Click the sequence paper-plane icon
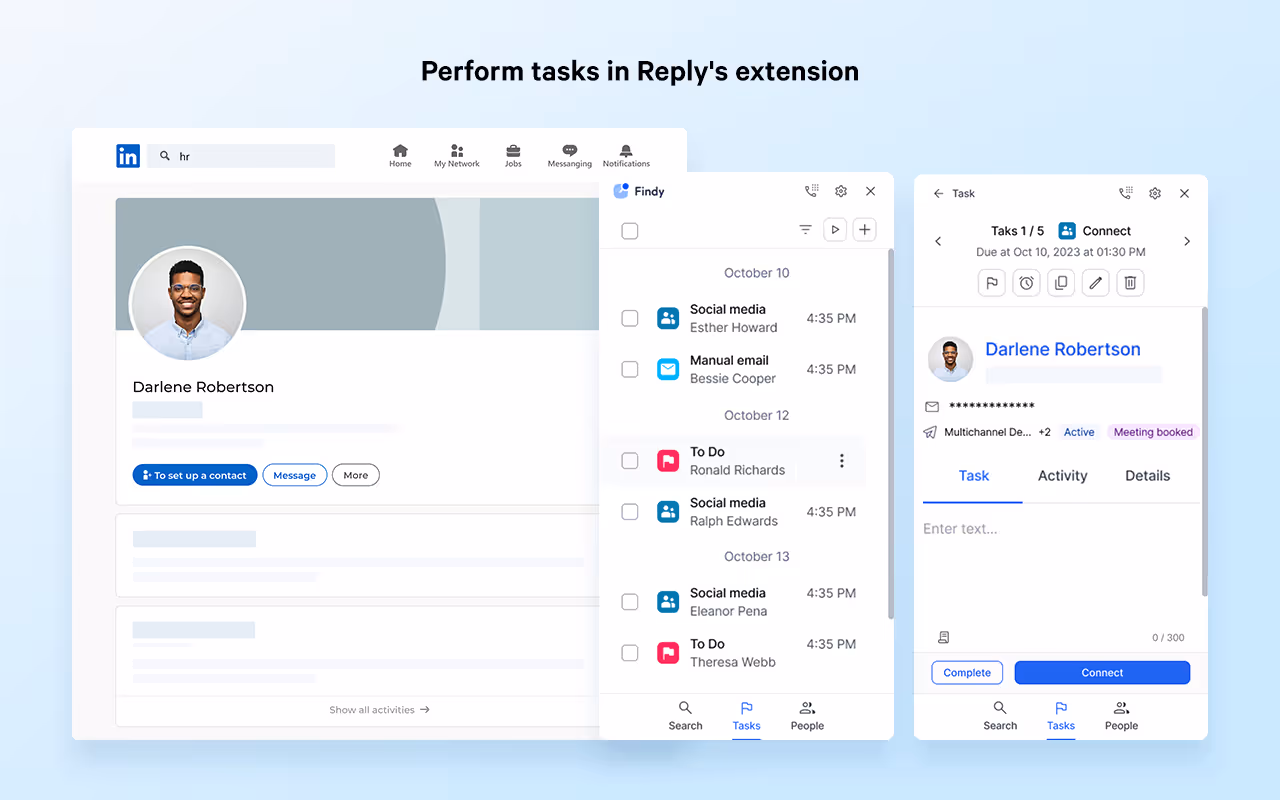The height and width of the screenshot is (800, 1280). 930,432
